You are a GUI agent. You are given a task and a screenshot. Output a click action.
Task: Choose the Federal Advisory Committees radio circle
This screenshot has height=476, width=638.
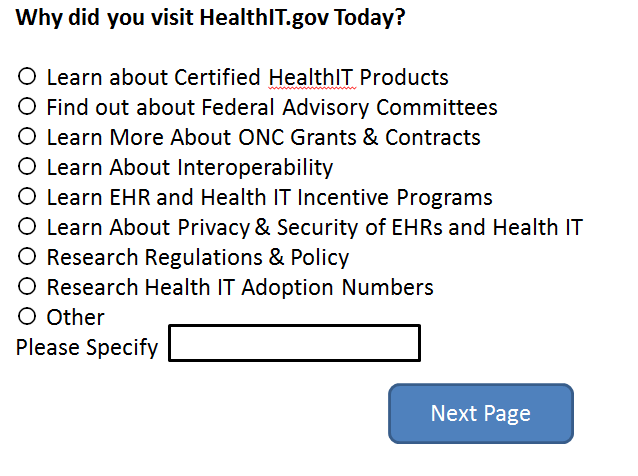click(x=27, y=106)
